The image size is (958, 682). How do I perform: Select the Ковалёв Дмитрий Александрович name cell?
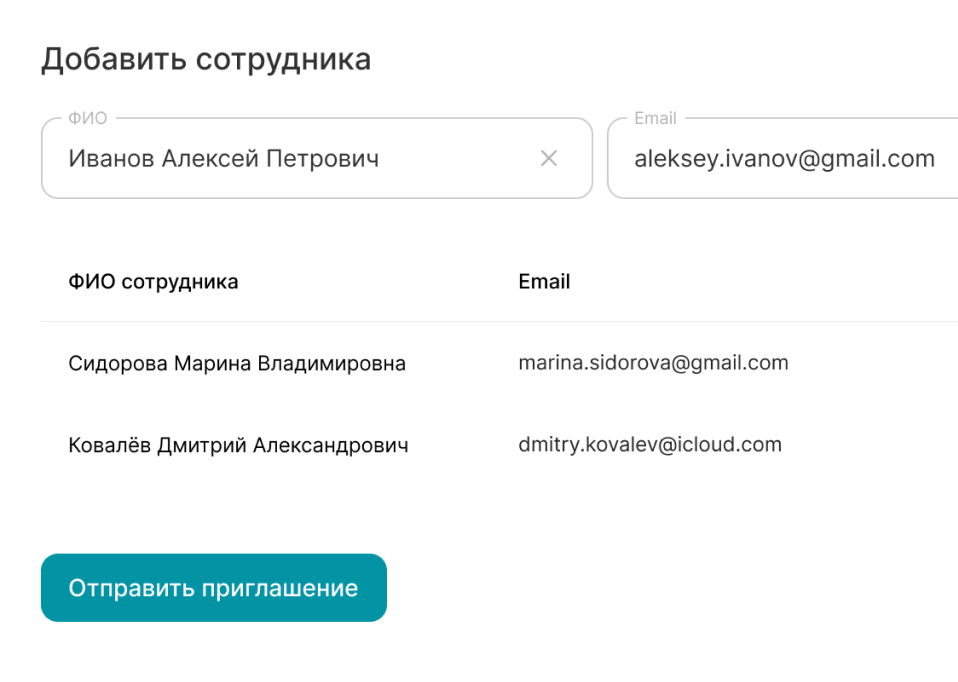[x=238, y=445]
